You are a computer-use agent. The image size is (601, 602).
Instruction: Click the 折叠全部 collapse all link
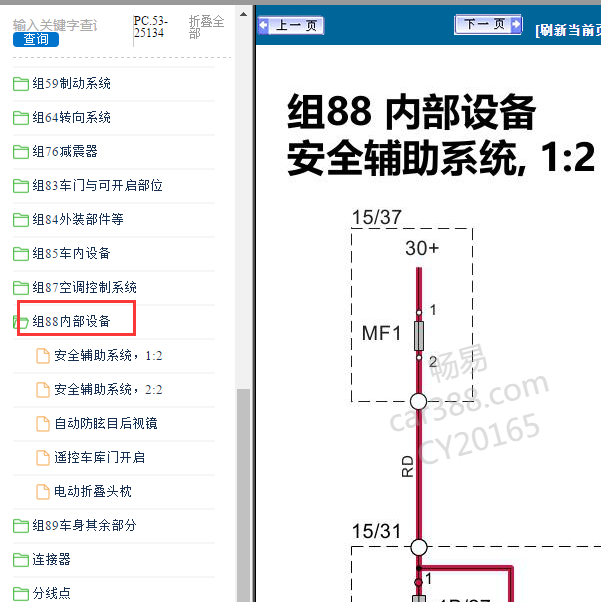coord(206,27)
